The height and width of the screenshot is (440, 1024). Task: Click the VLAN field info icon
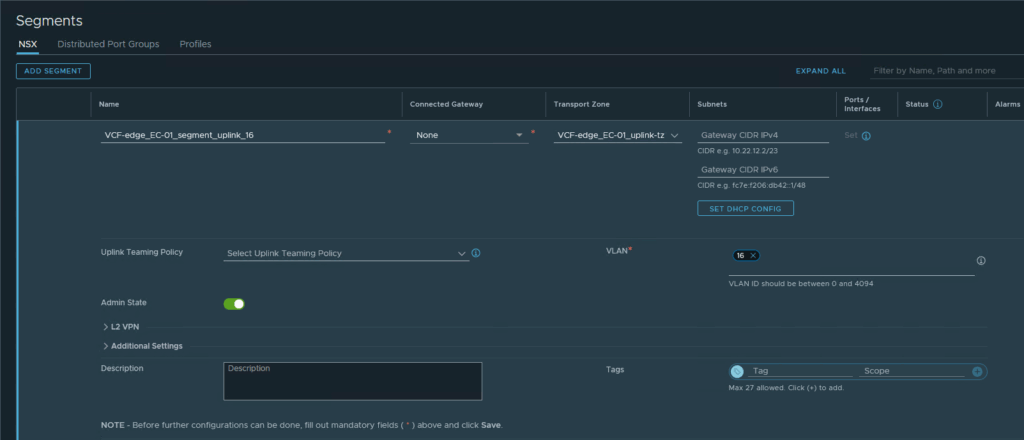(x=981, y=261)
